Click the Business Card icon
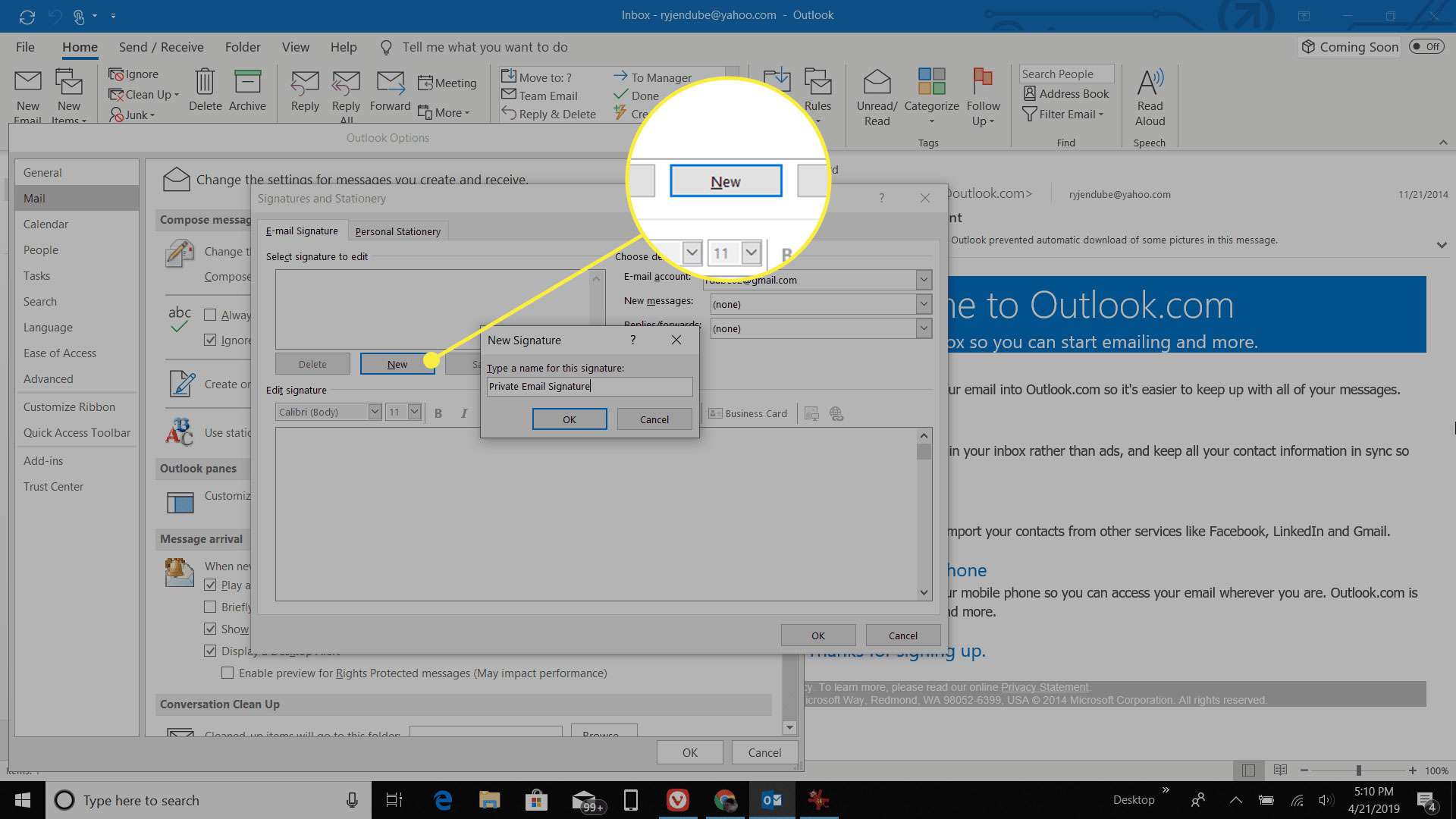Screen dimensions: 1456x819 (x=714, y=413)
